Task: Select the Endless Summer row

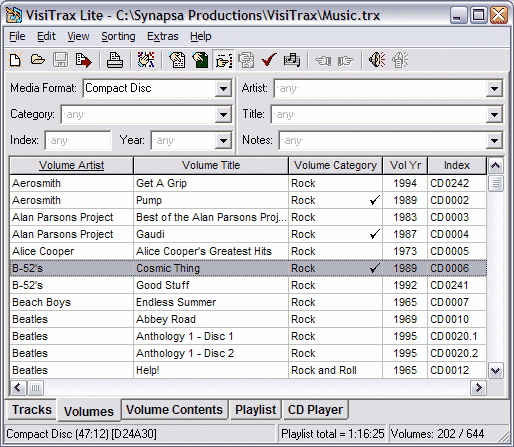Action: (x=248, y=302)
